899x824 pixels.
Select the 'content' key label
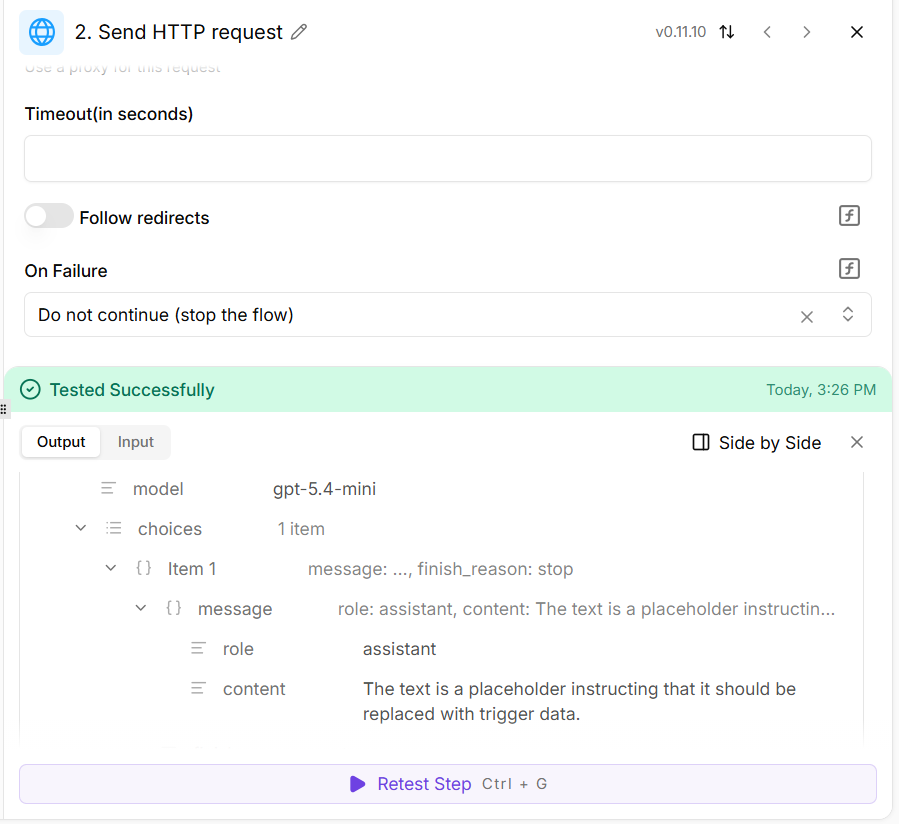[254, 689]
